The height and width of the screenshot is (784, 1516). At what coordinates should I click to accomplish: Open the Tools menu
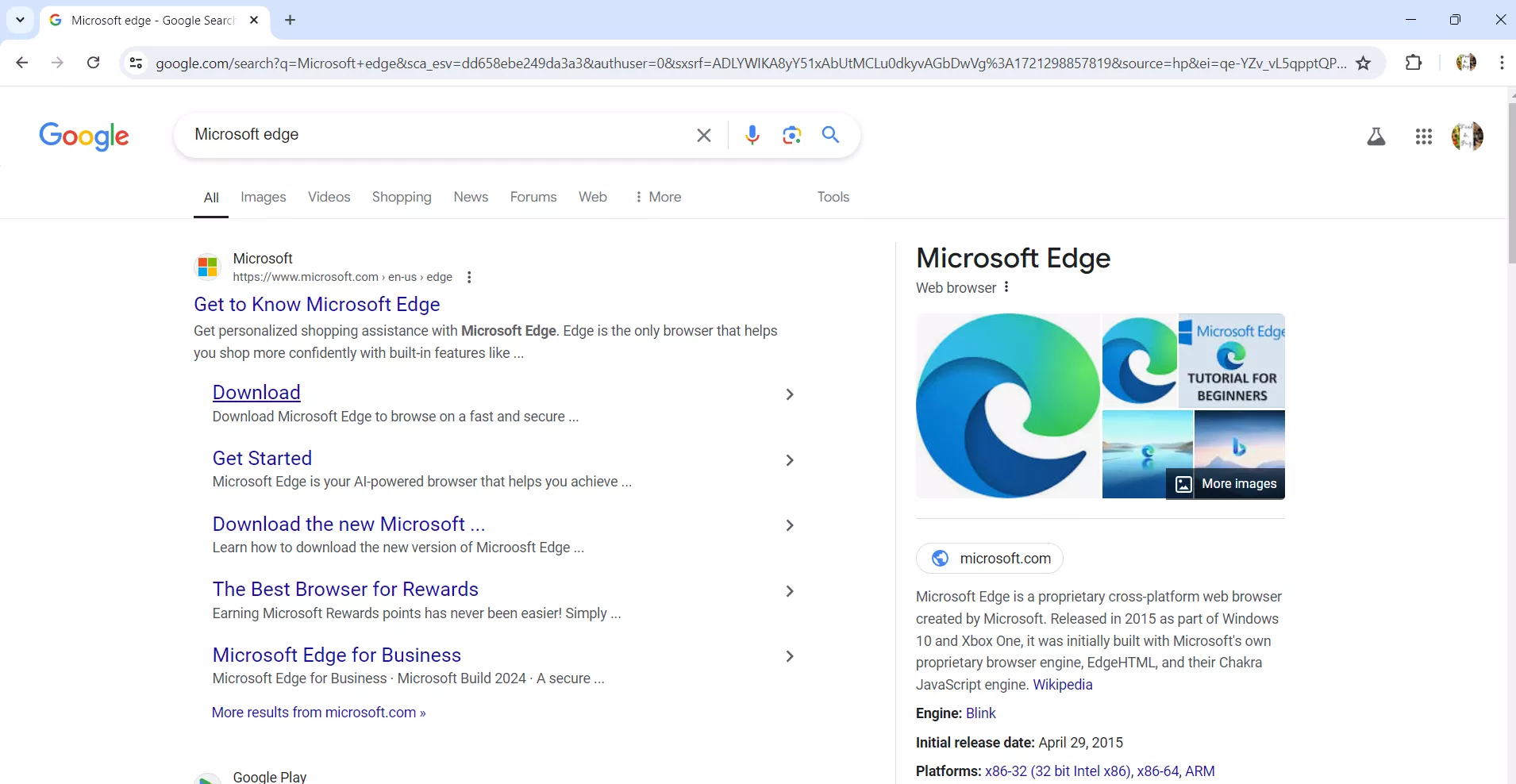pos(834,197)
